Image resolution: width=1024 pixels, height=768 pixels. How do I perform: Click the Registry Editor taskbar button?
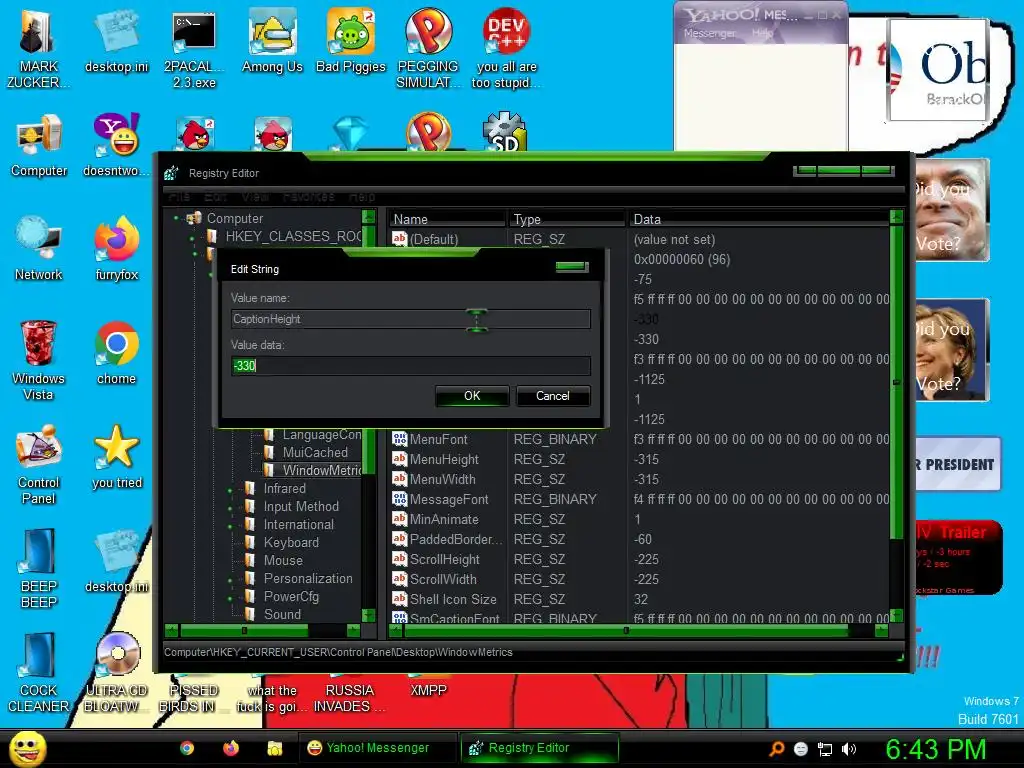(x=539, y=748)
